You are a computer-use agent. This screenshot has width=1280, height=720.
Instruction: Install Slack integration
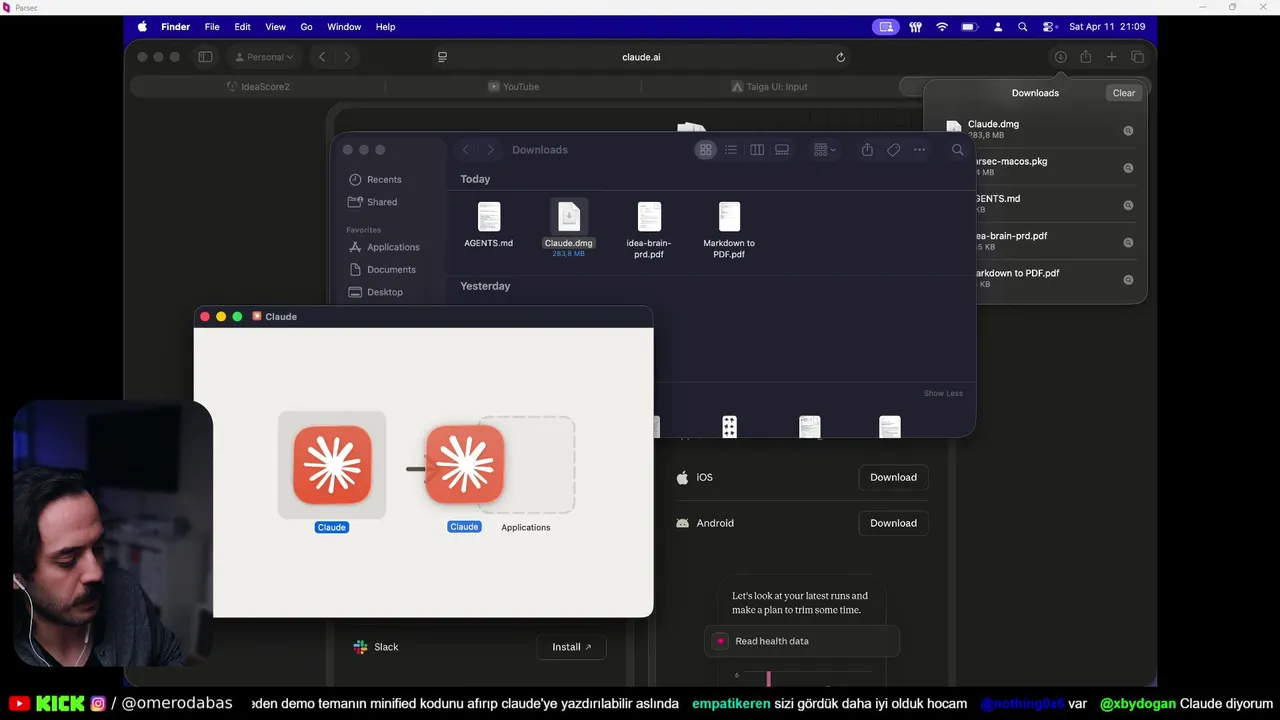point(571,647)
